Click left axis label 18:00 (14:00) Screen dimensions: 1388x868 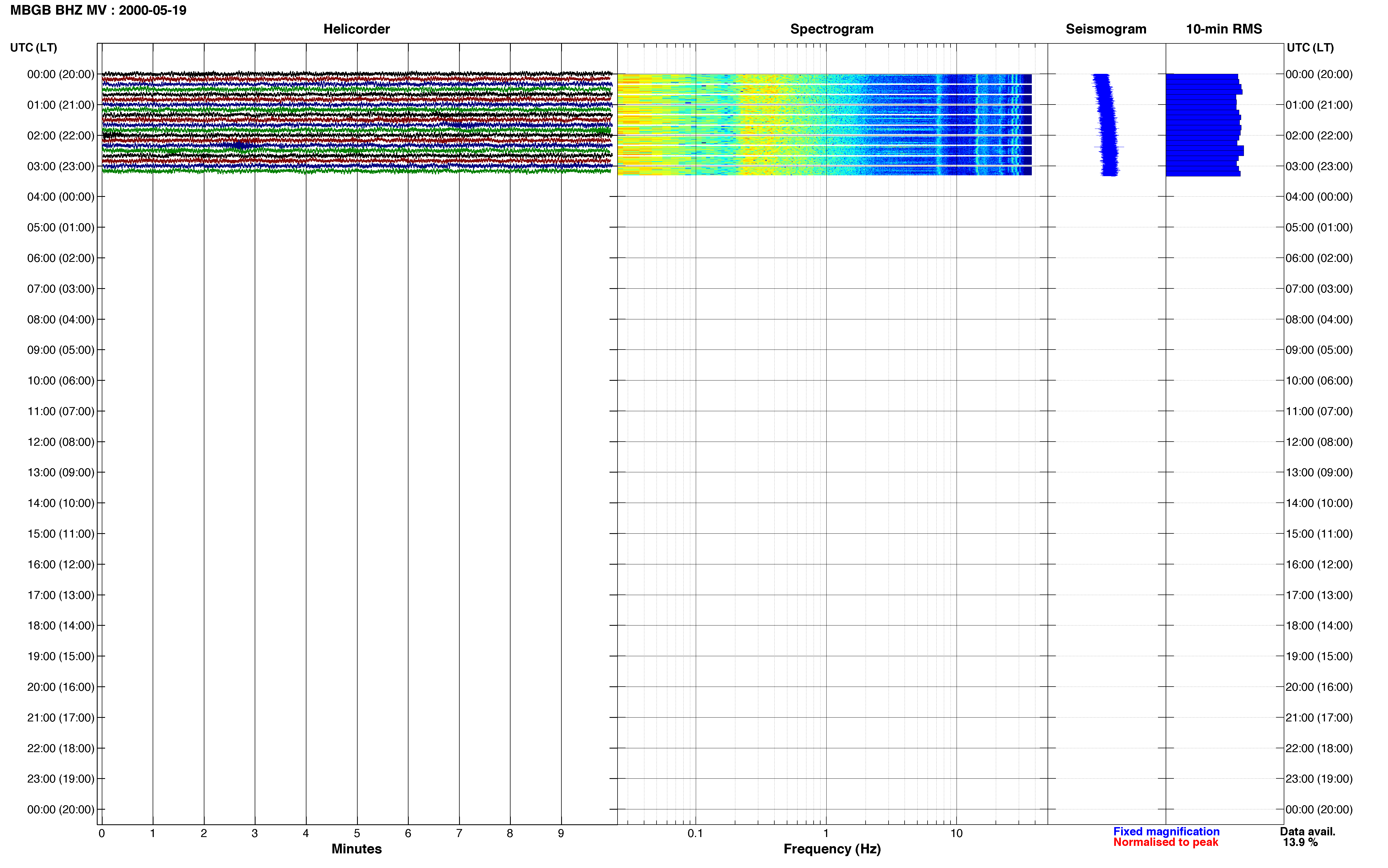click(x=61, y=626)
